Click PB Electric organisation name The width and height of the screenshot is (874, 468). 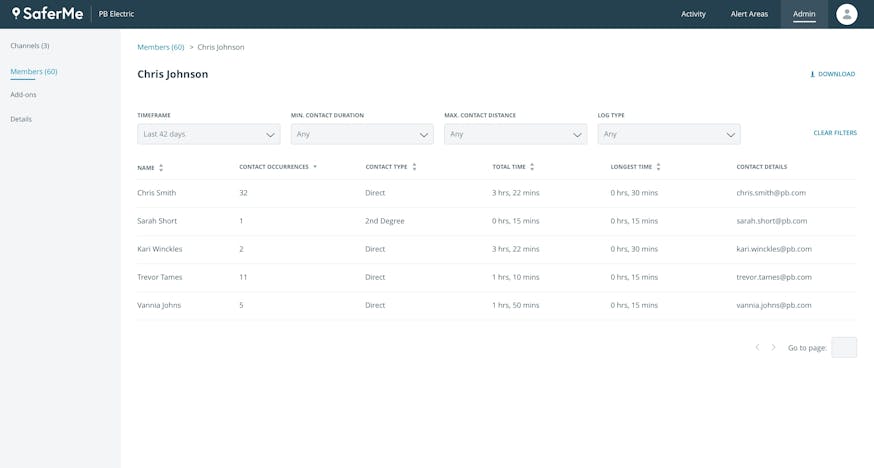pos(116,14)
